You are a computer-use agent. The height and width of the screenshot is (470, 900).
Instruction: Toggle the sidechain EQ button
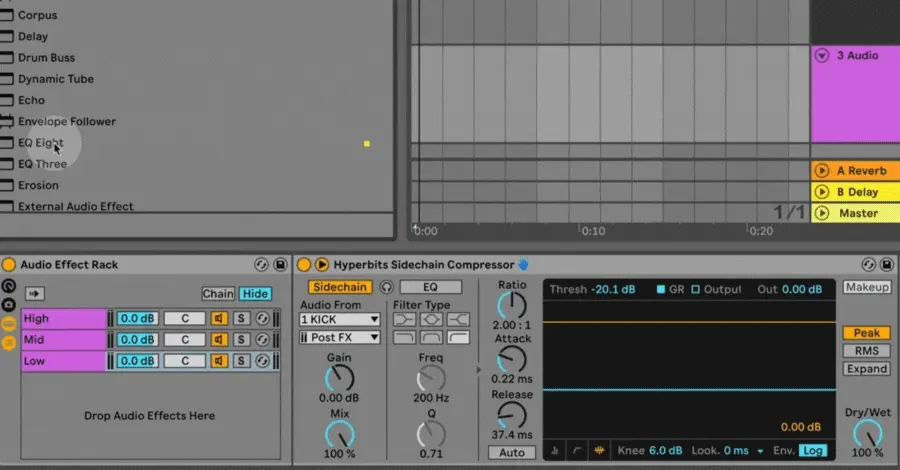coord(430,287)
